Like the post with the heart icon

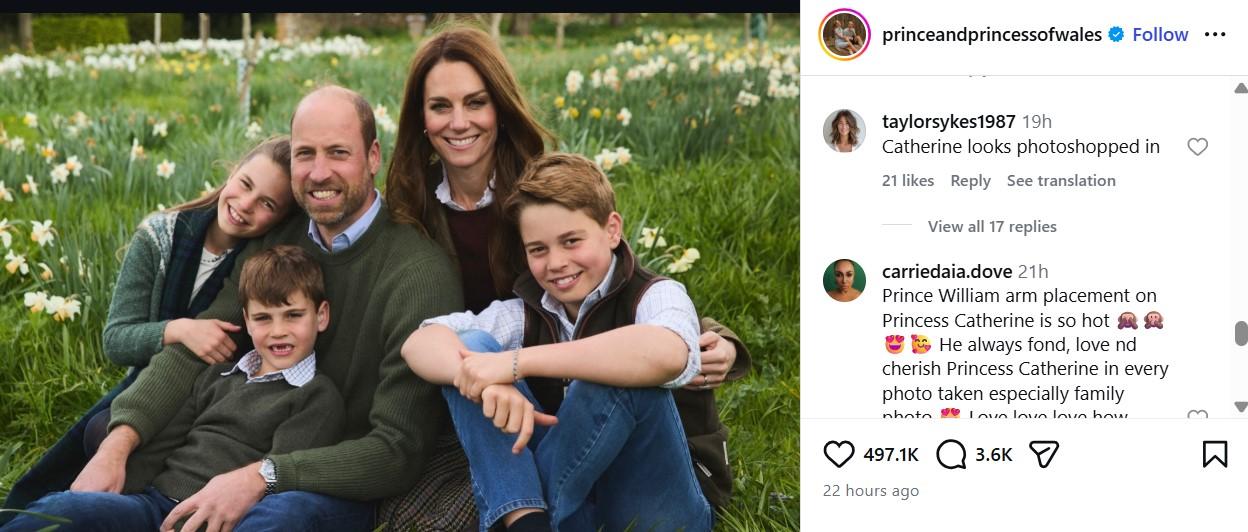pyautogui.click(x=839, y=454)
